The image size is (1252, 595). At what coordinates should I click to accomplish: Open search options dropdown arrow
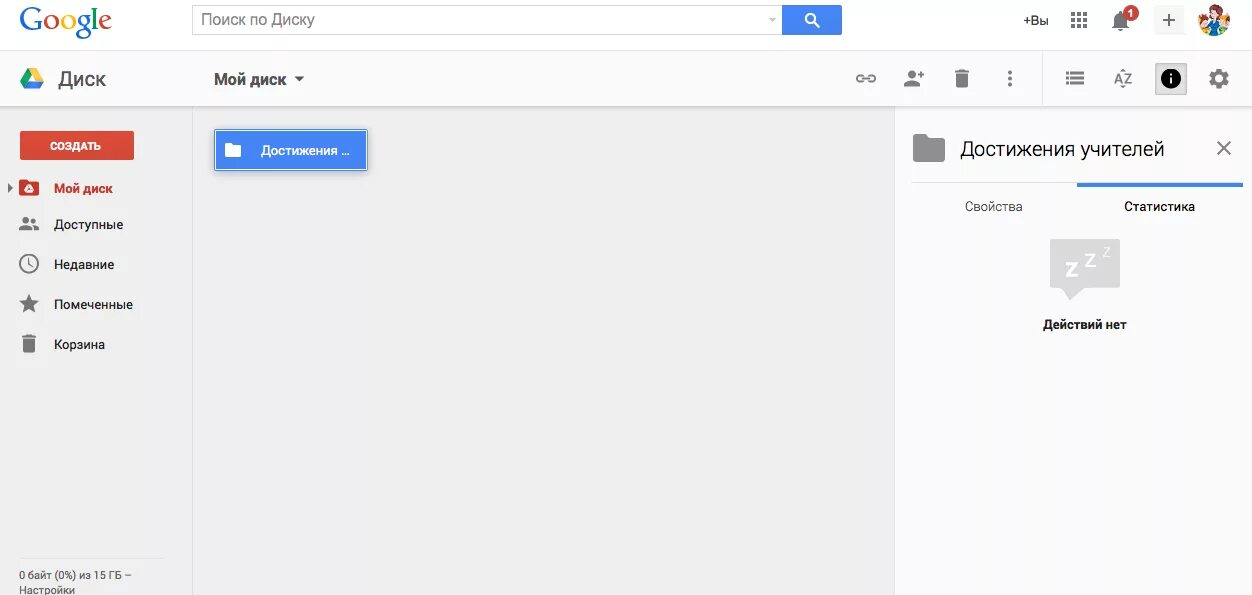pyautogui.click(x=772, y=20)
